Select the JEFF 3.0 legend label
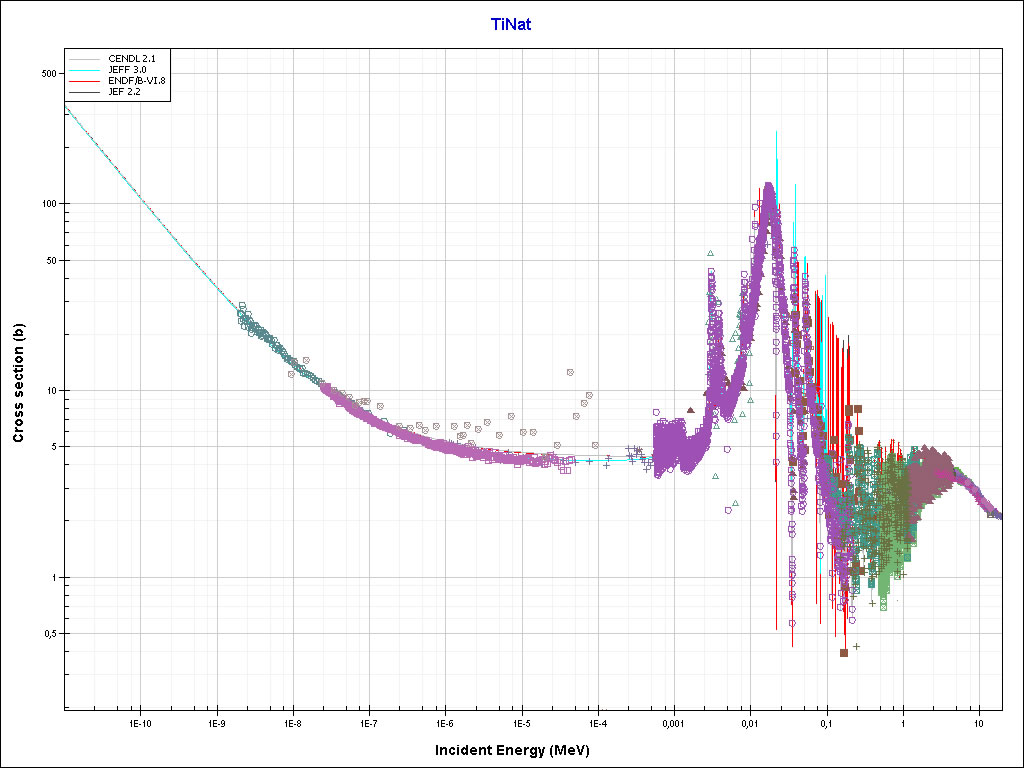The image size is (1024, 768). click(x=127, y=69)
